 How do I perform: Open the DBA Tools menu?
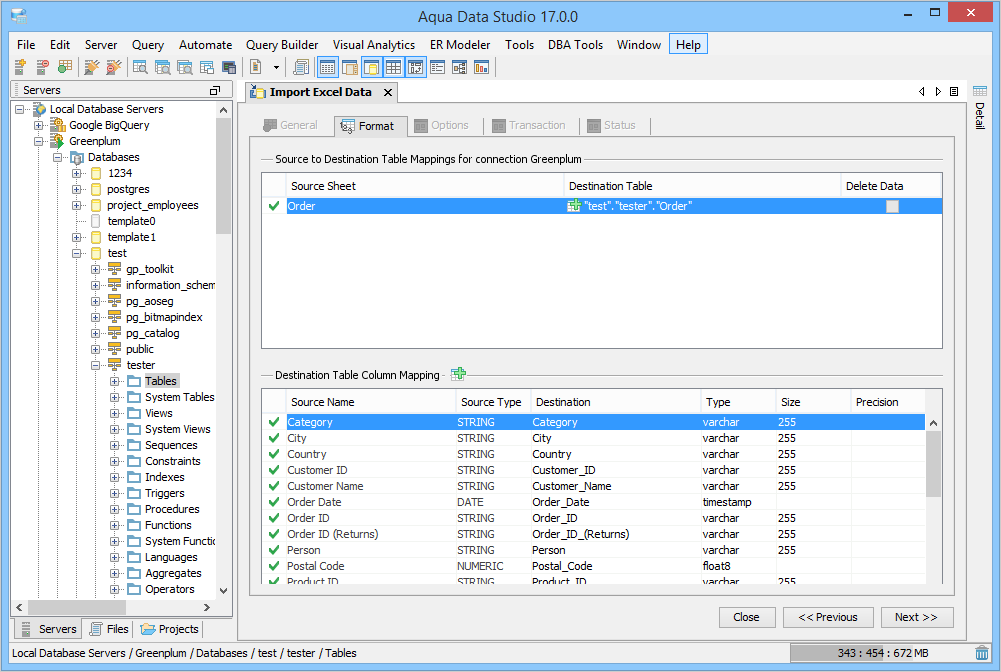pos(575,45)
